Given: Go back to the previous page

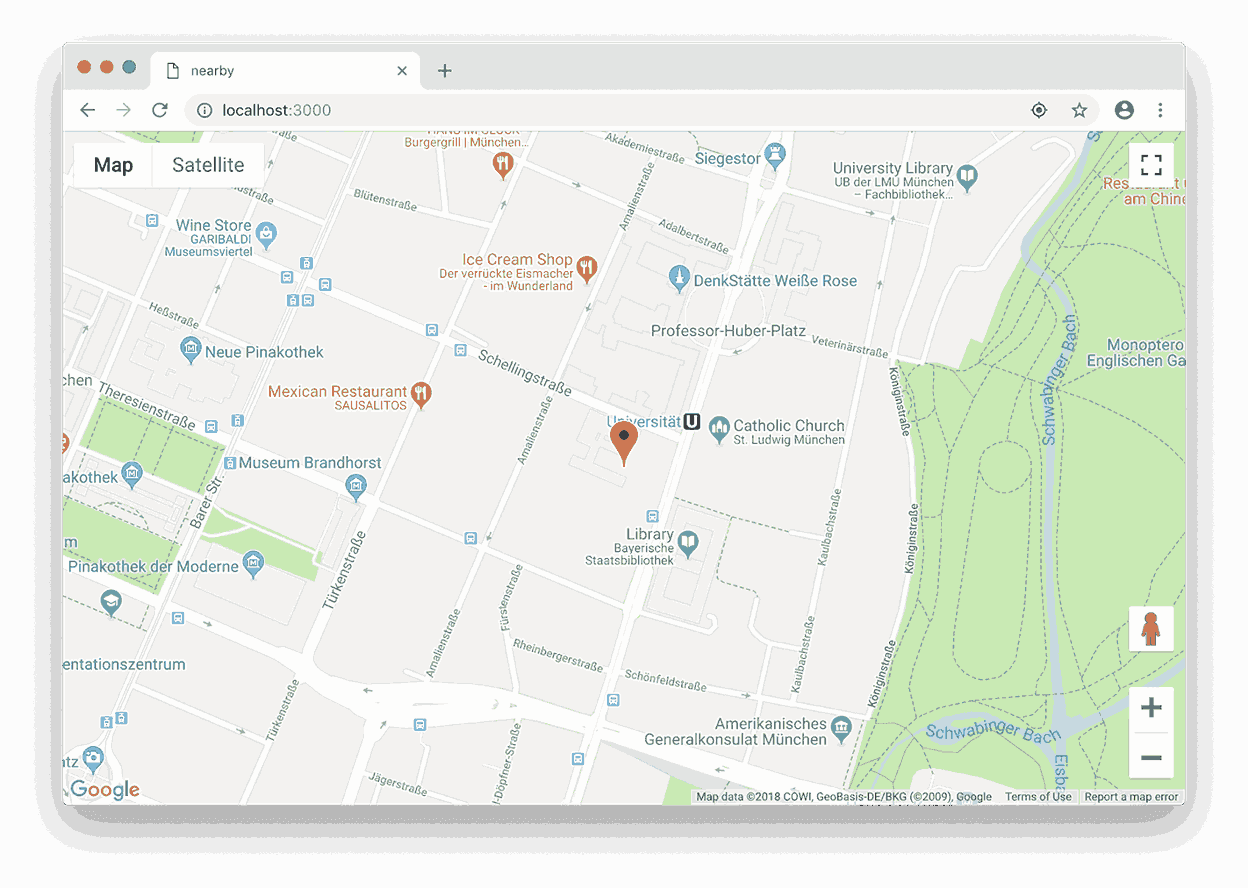Looking at the screenshot, I should tap(88, 110).
